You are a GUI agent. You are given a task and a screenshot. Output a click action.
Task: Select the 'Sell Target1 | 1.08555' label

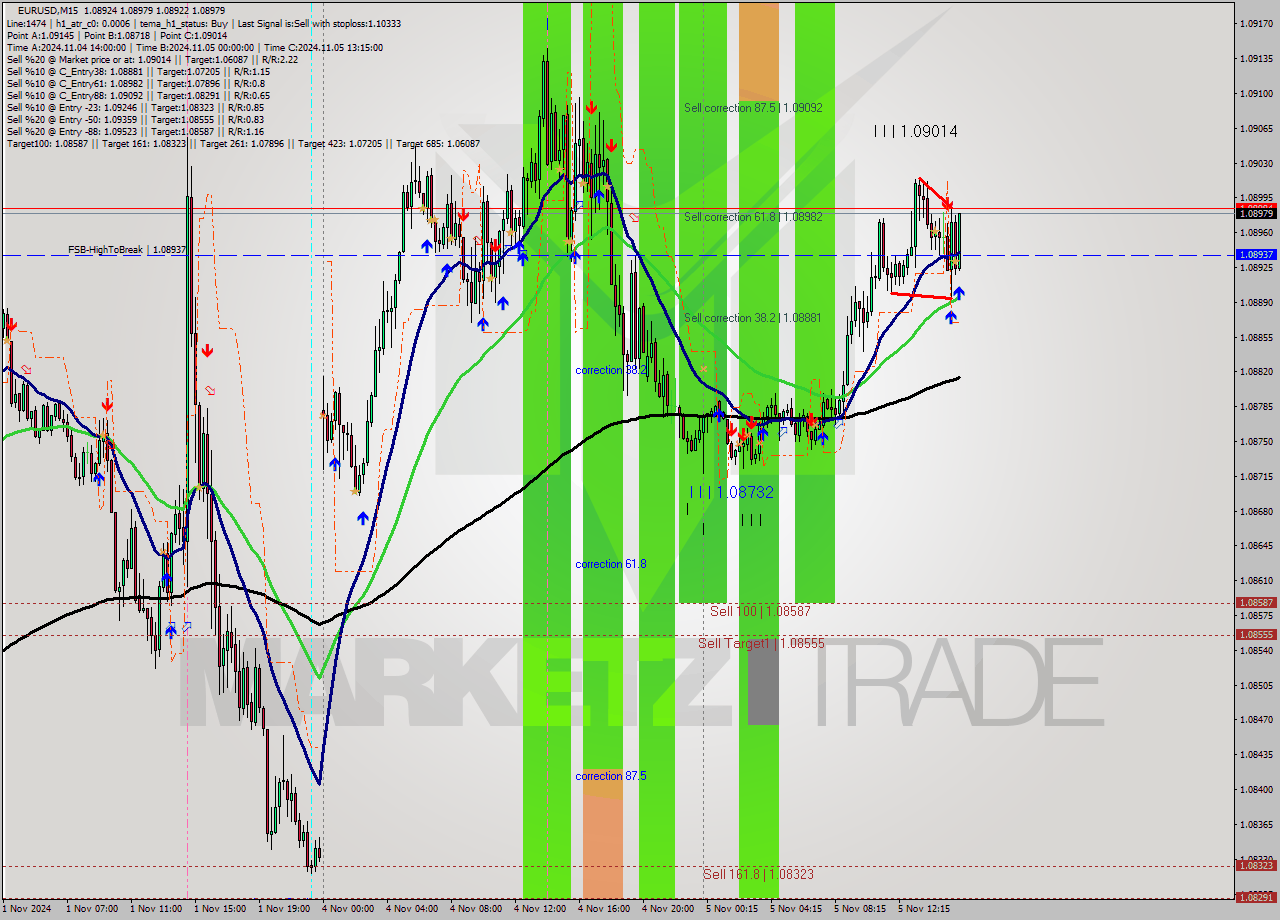coord(761,643)
